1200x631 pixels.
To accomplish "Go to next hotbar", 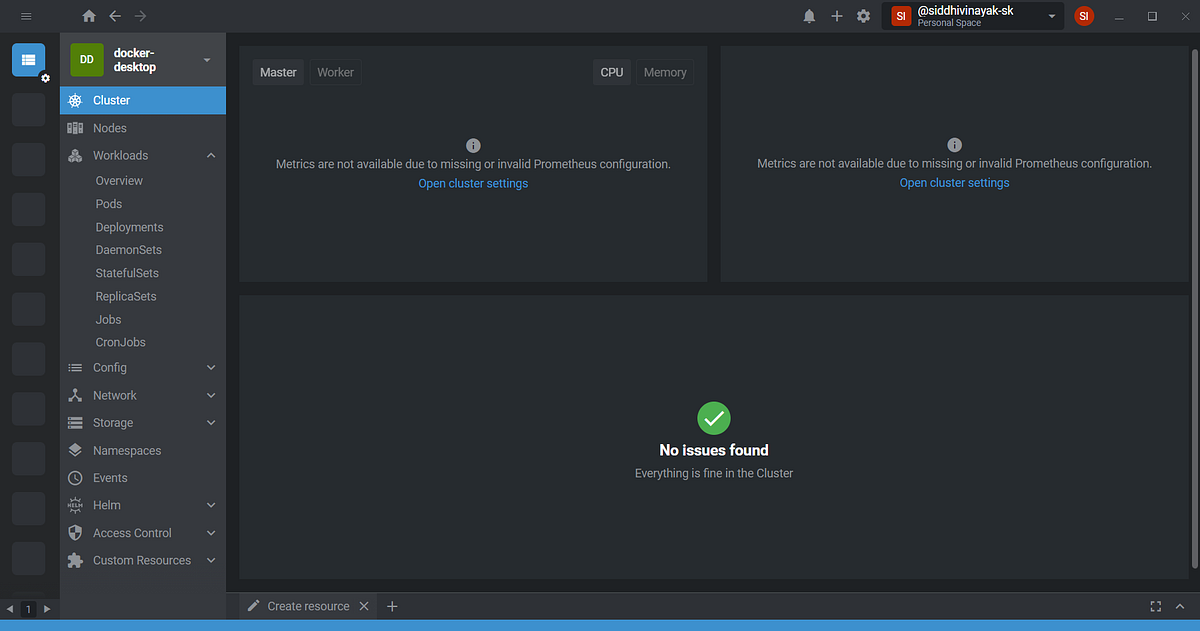I will point(46,609).
